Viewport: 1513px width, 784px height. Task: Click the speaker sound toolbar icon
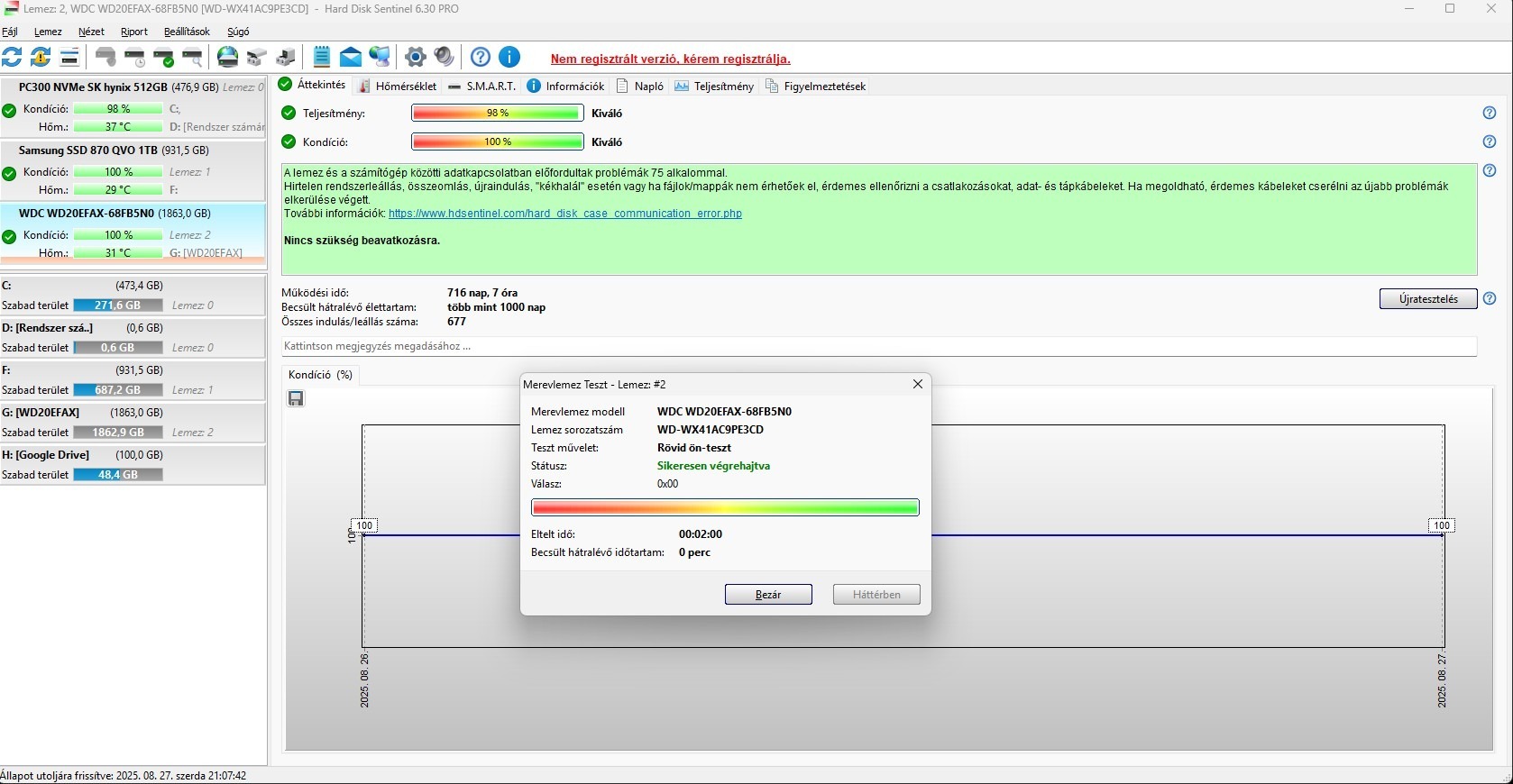(445, 57)
